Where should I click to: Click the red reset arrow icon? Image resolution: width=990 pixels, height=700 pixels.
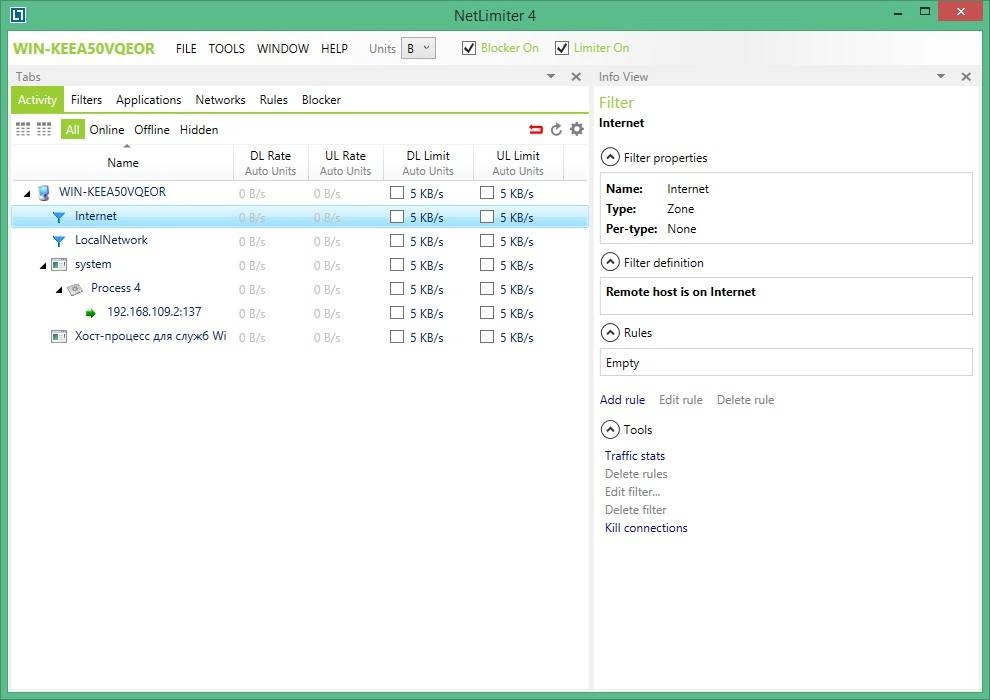[536, 129]
